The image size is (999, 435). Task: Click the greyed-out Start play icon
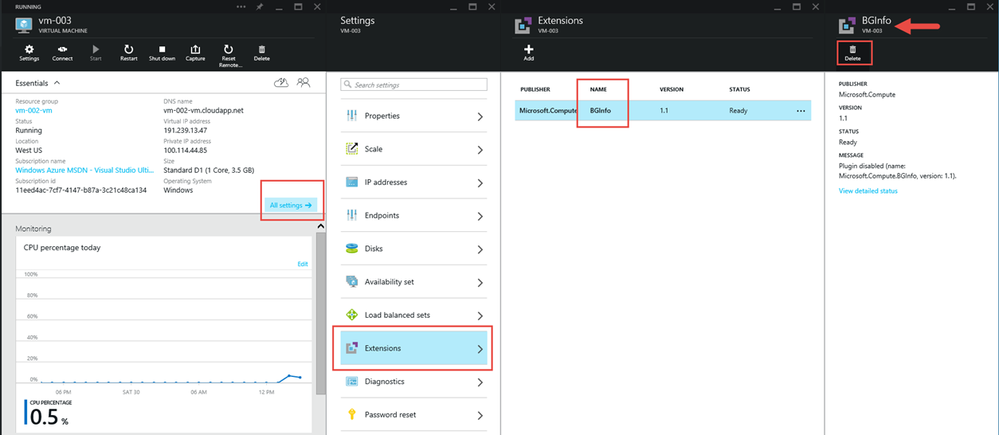point(96,49)
